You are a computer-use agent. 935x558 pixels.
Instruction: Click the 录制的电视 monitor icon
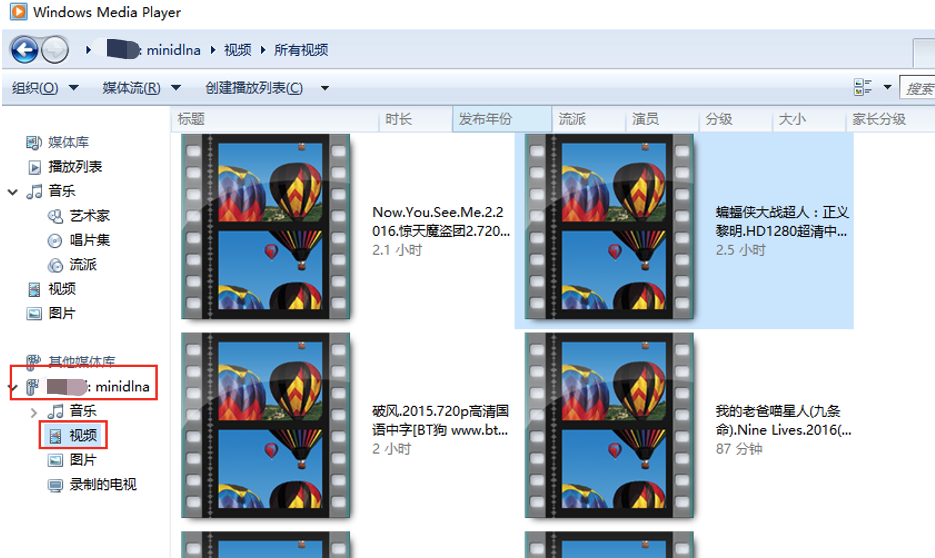(55, 485)
